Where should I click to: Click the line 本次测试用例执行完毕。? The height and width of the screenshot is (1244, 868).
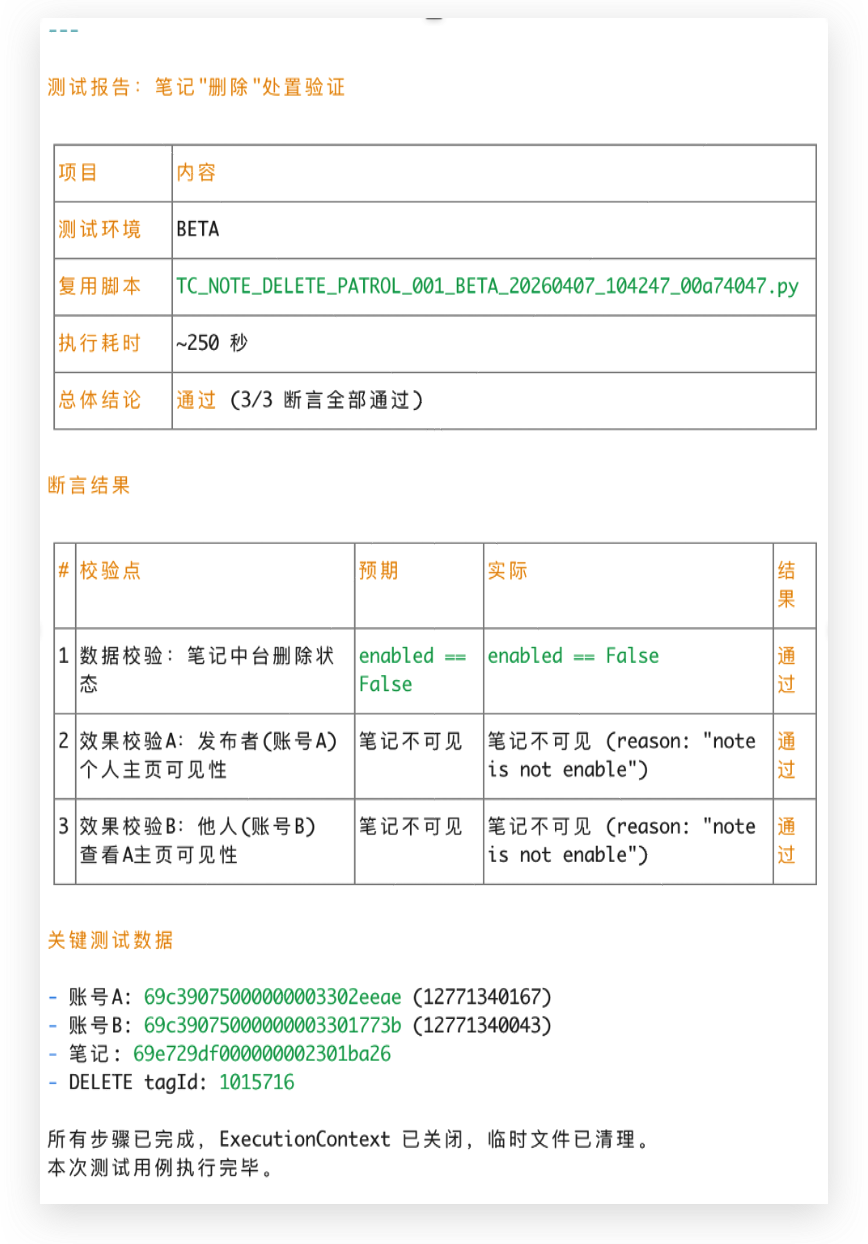[161, 1167]
